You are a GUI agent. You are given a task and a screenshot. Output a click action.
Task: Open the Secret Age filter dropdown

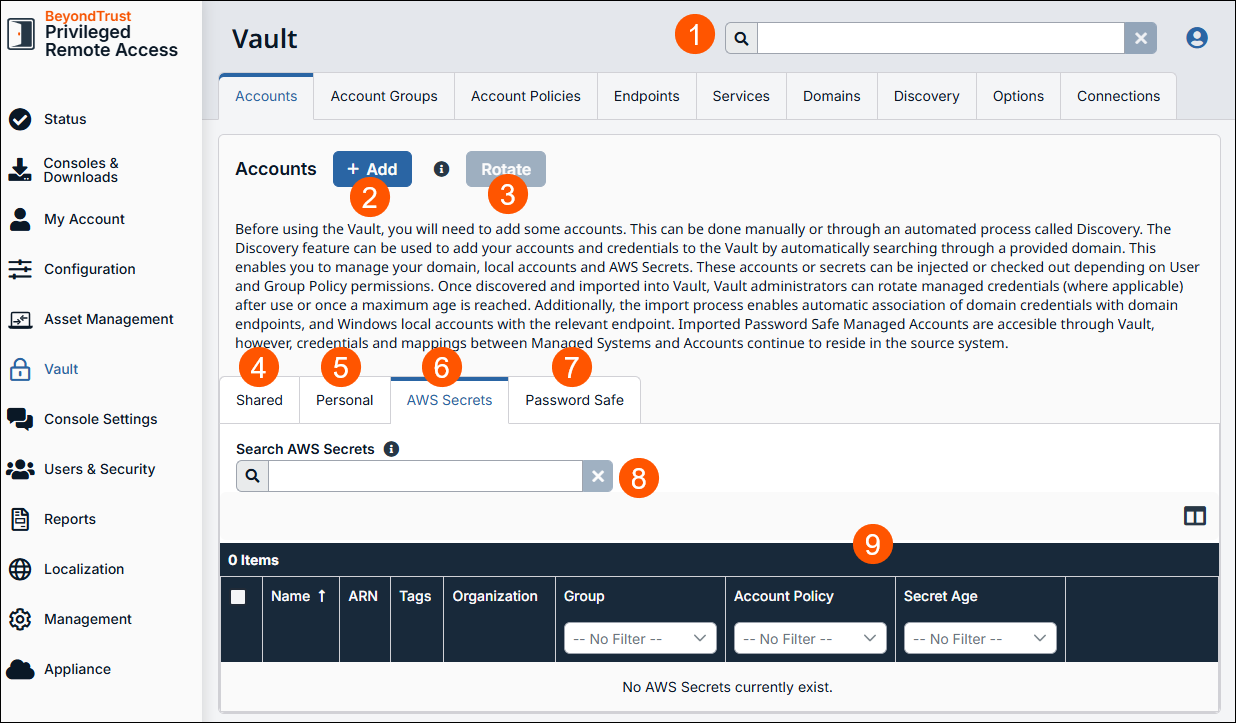click(979, 637)
